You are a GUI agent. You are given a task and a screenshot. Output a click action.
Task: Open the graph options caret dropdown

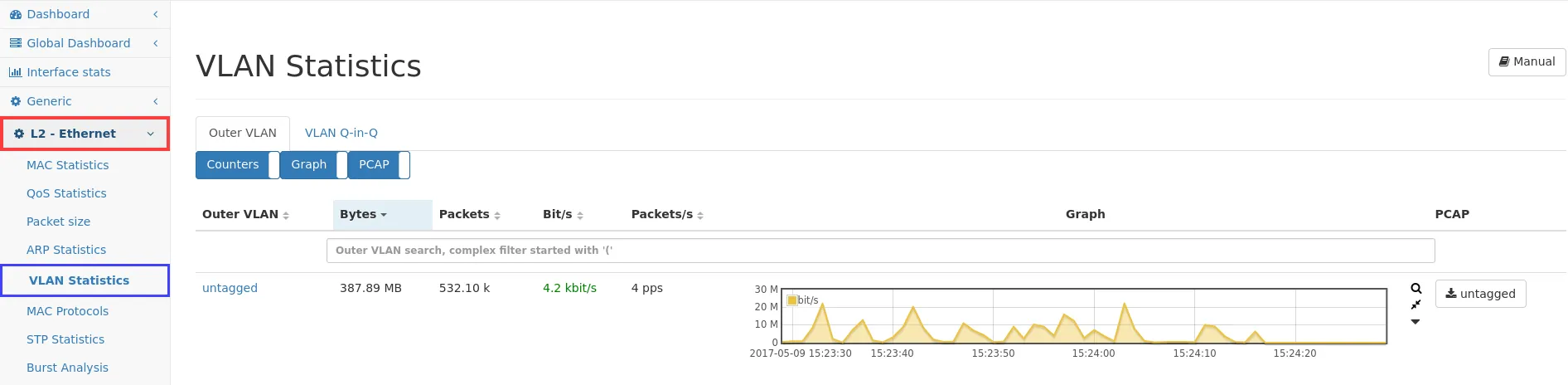tap(1416, 322)
